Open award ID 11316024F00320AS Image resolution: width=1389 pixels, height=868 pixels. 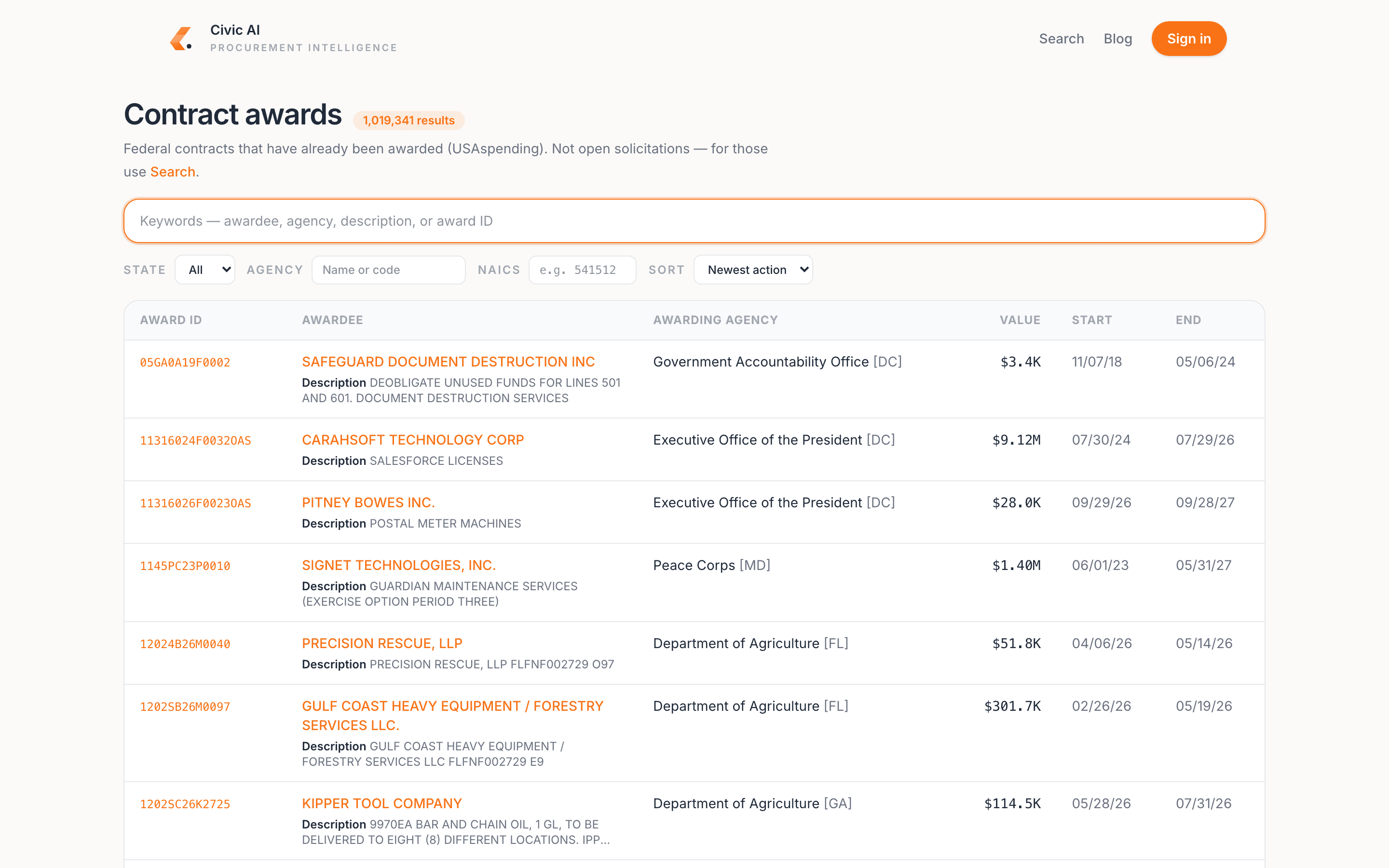(x=195, y=441)
